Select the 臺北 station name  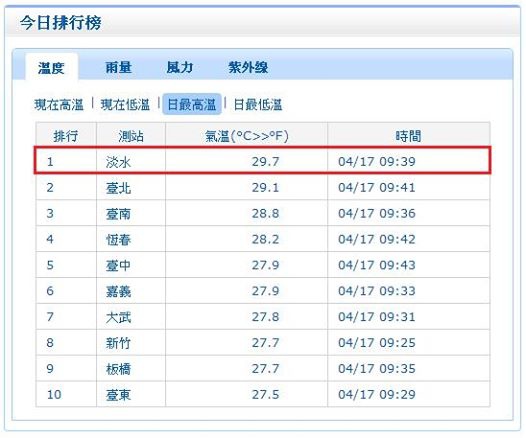(x=118, y=188)
